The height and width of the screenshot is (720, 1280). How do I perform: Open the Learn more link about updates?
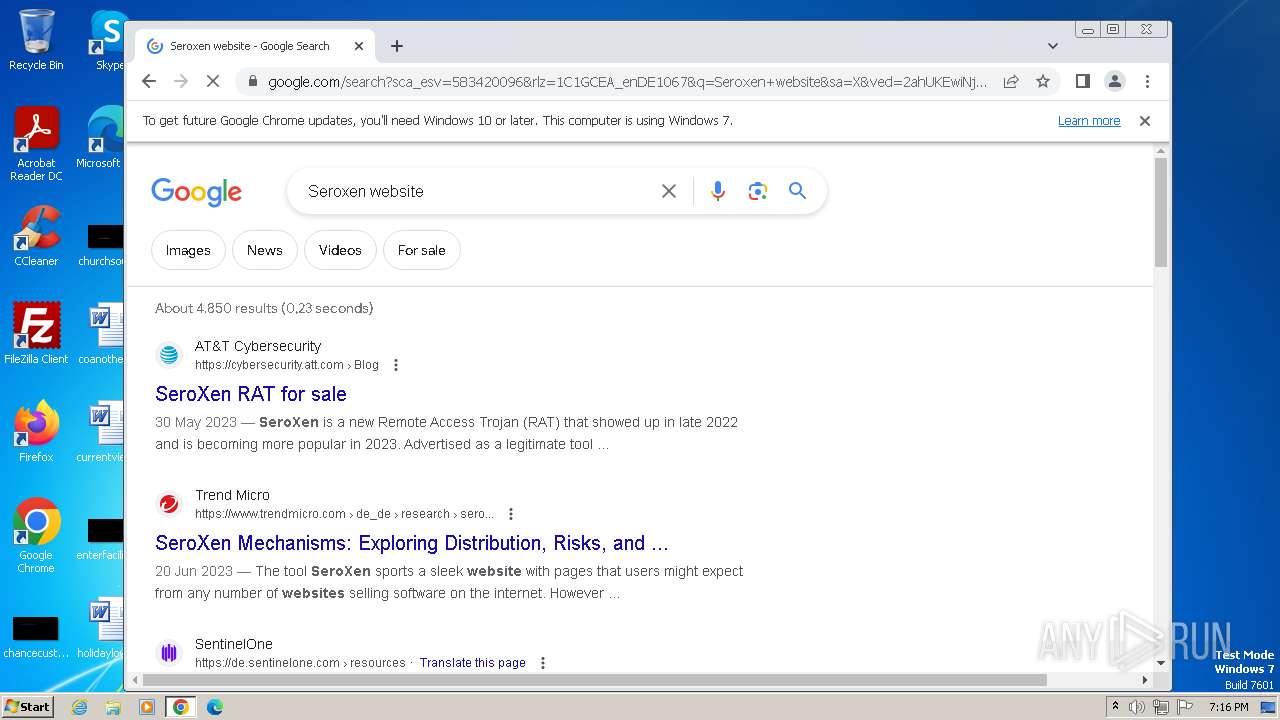pyautogui.click(x=1089, y=121)
